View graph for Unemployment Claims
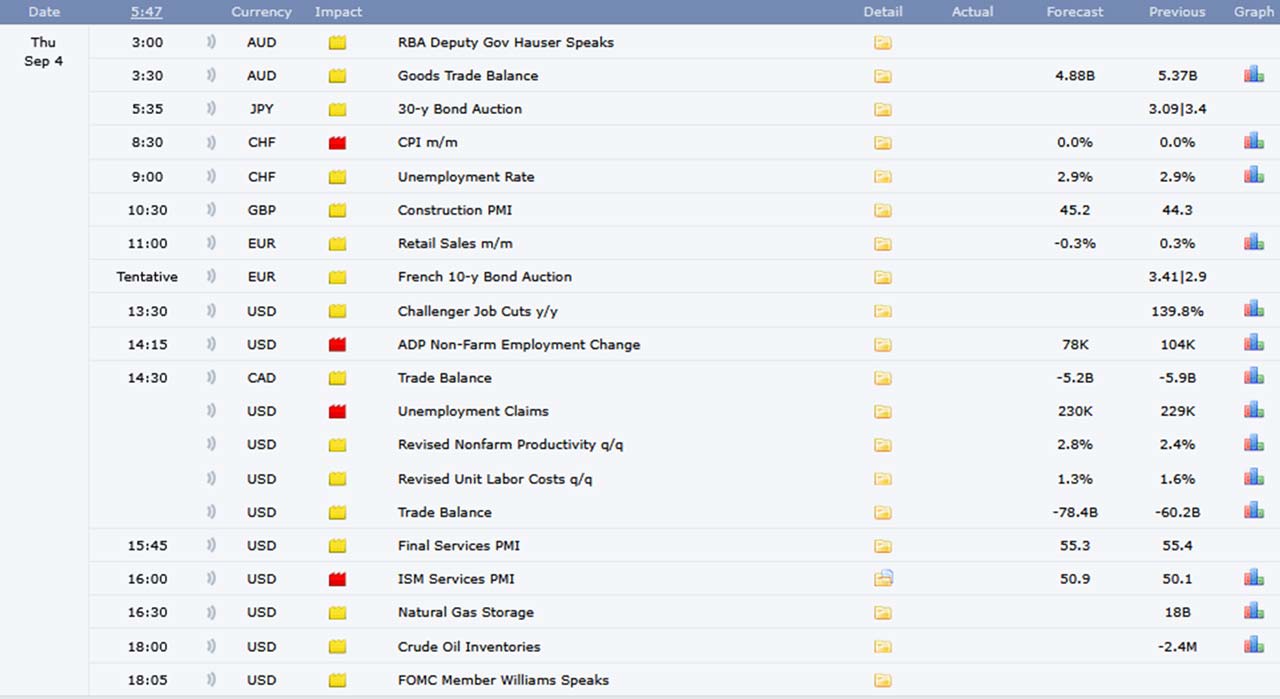1280x699 pixels. pos(1253,410)
